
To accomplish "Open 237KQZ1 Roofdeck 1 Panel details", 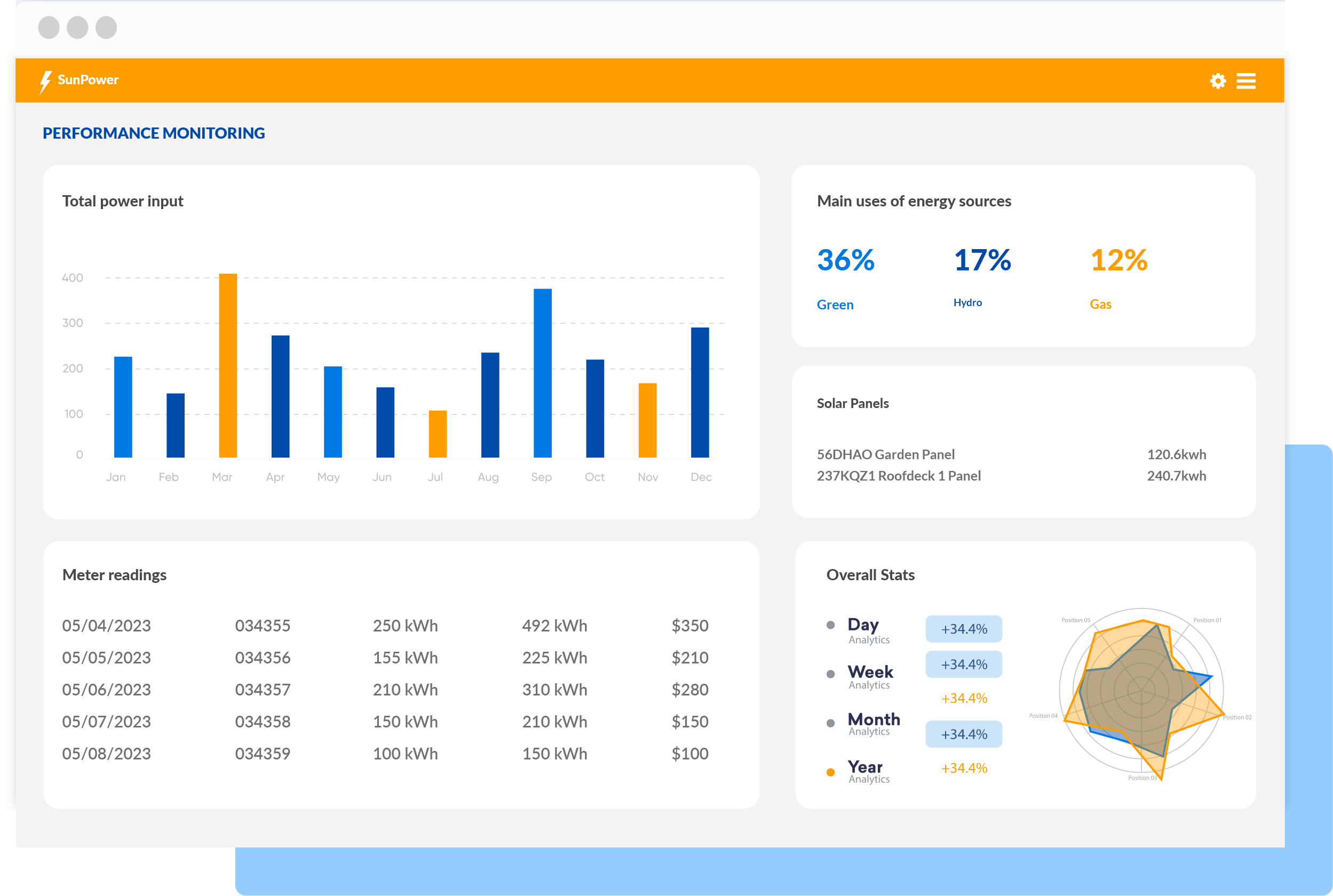I will point(899,475).
